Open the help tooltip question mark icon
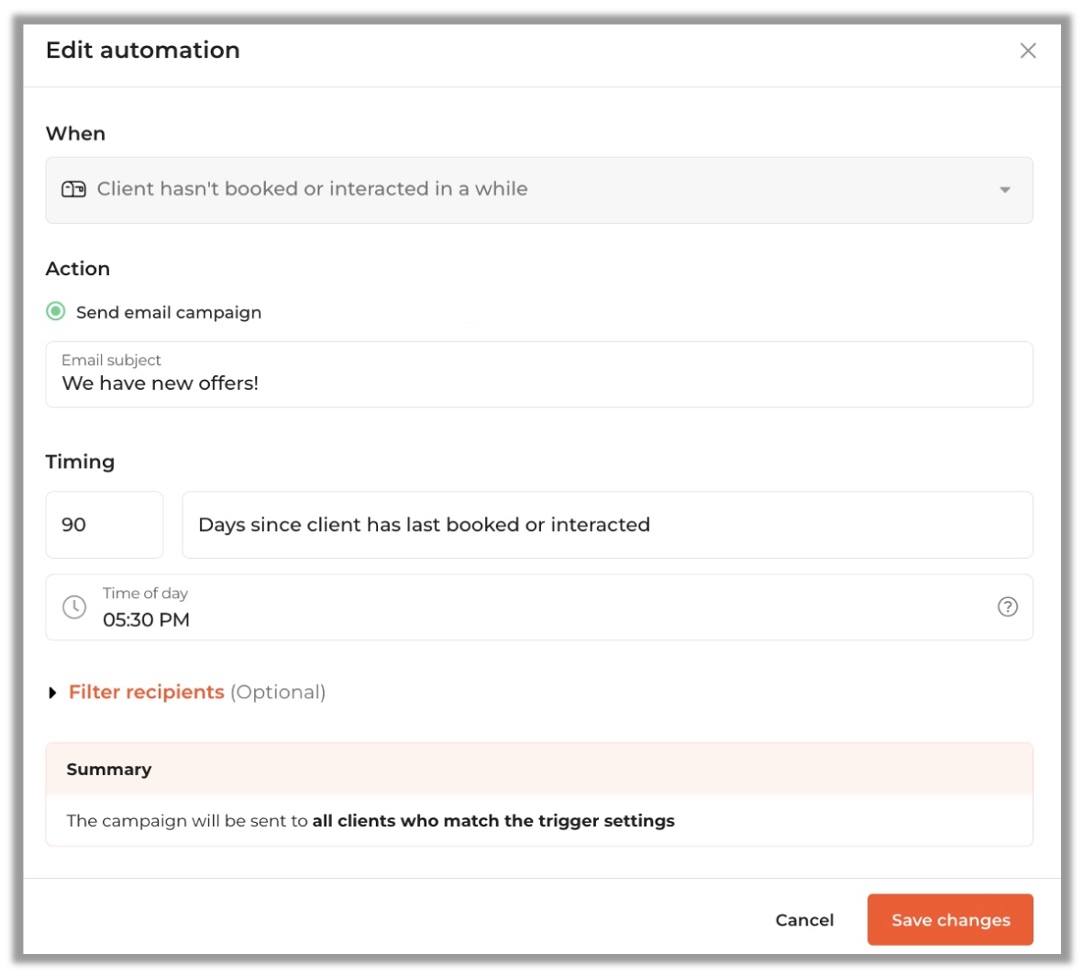This screenshot has width=1084, height=972. point(1007,607)
